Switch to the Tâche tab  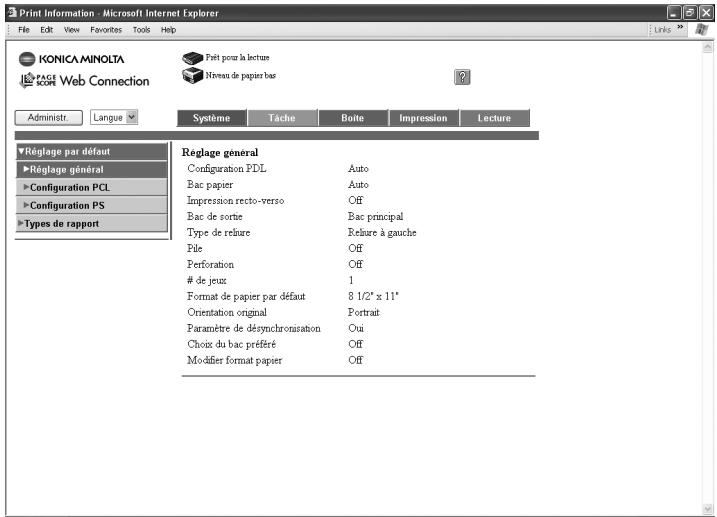pos(282,118)
